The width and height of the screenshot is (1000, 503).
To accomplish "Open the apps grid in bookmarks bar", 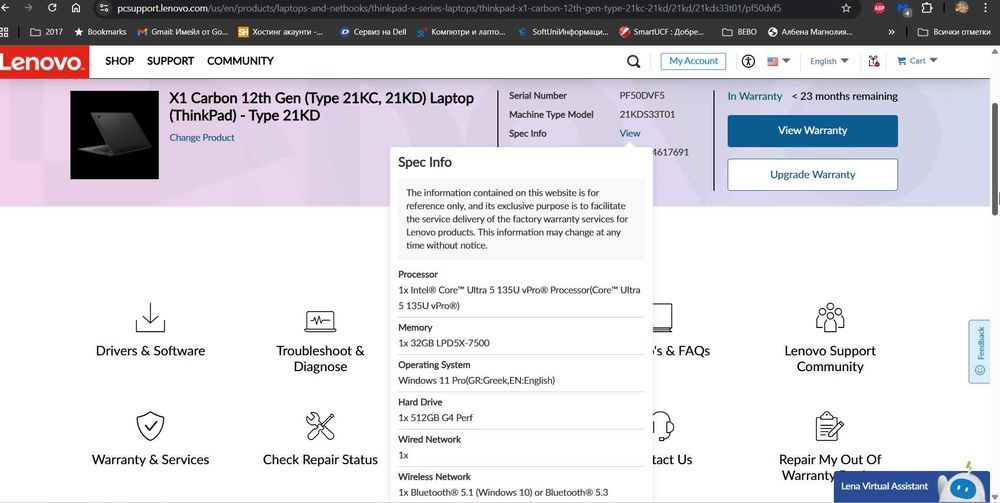I will coord(4,31).
